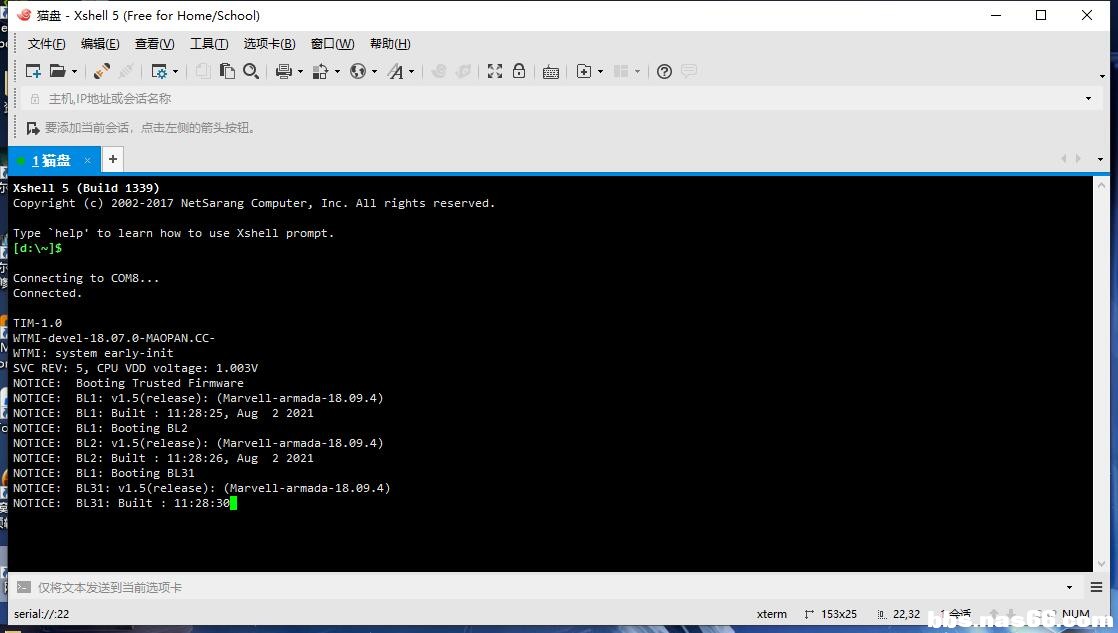Screen dimensions: 1118x633
Task: Open the 窗口(W) menu
Action: 332,44
